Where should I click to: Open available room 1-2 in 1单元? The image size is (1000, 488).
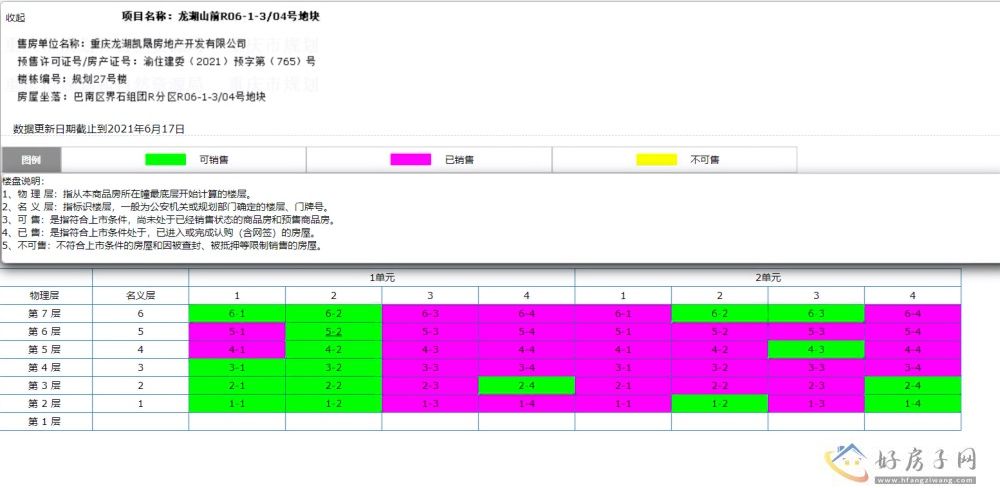(x=334, y=403)
